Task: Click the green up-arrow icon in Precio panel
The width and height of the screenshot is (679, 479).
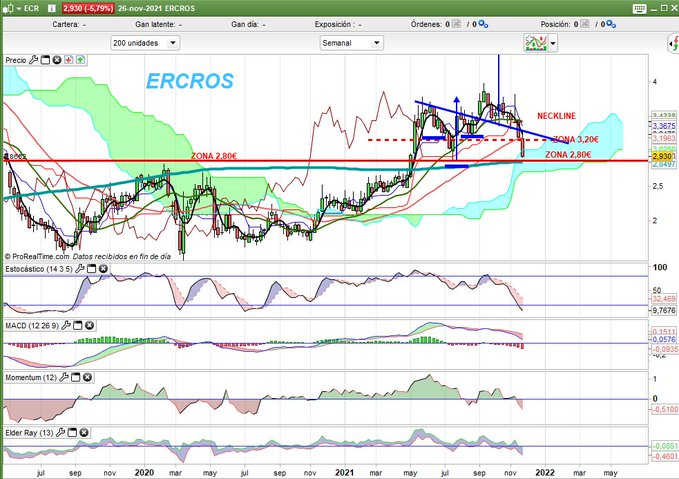Action: [x=81, y=60]
